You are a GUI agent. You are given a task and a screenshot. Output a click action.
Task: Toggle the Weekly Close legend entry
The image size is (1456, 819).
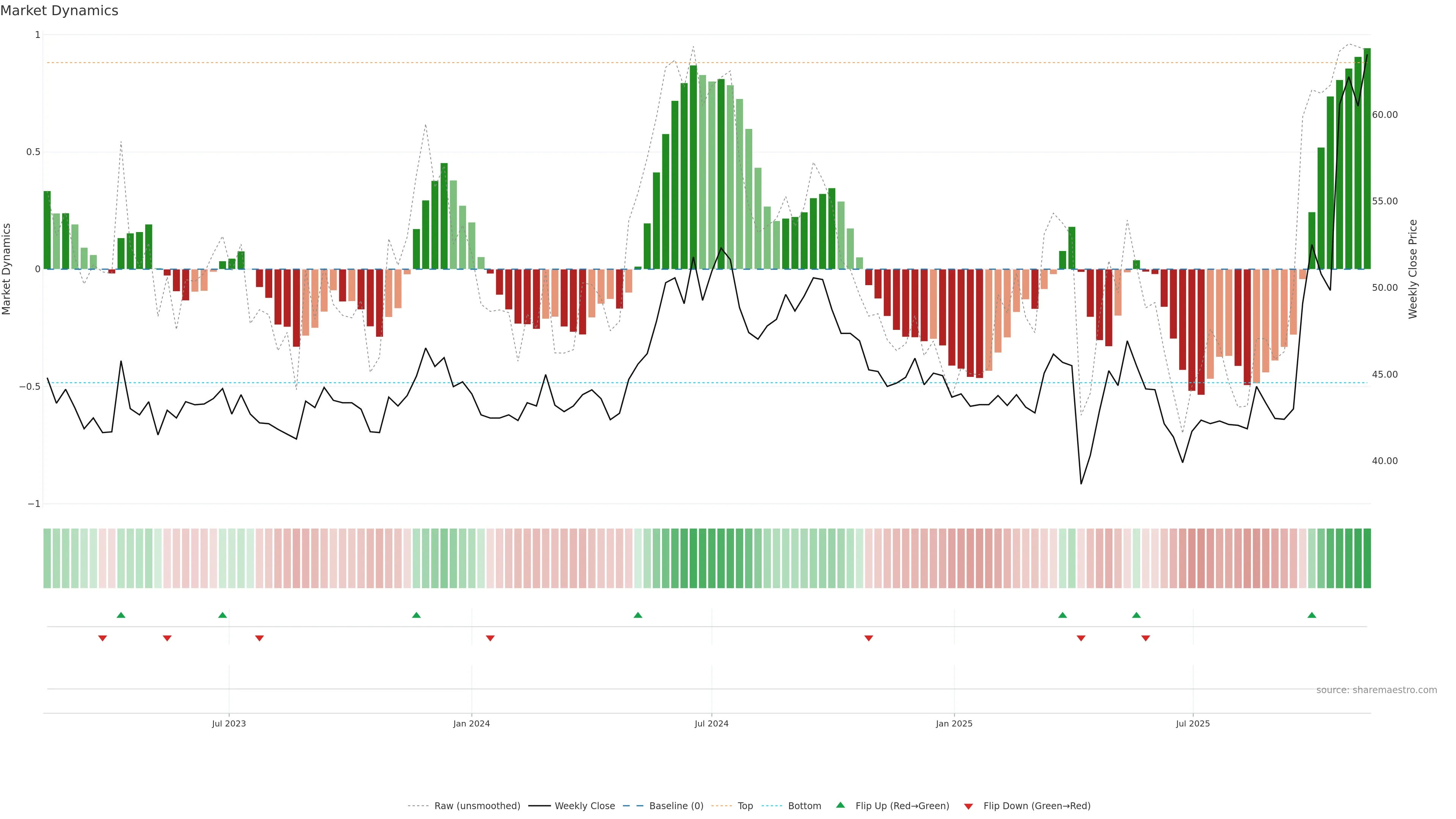584,806
